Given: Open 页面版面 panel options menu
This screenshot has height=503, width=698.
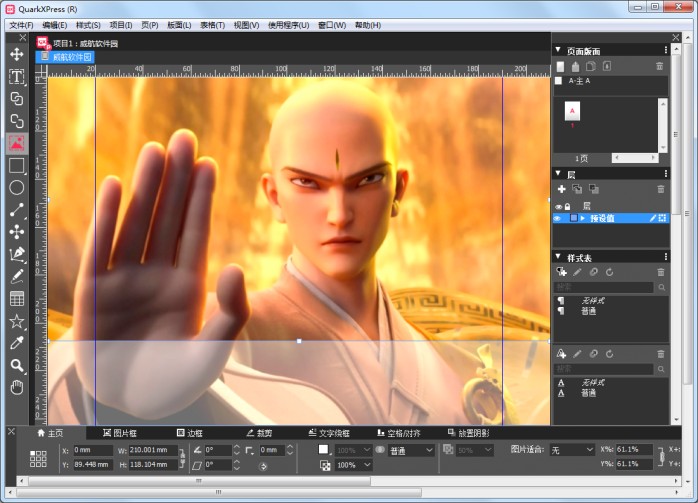Looking at the screenshot, I should (666, 50).
